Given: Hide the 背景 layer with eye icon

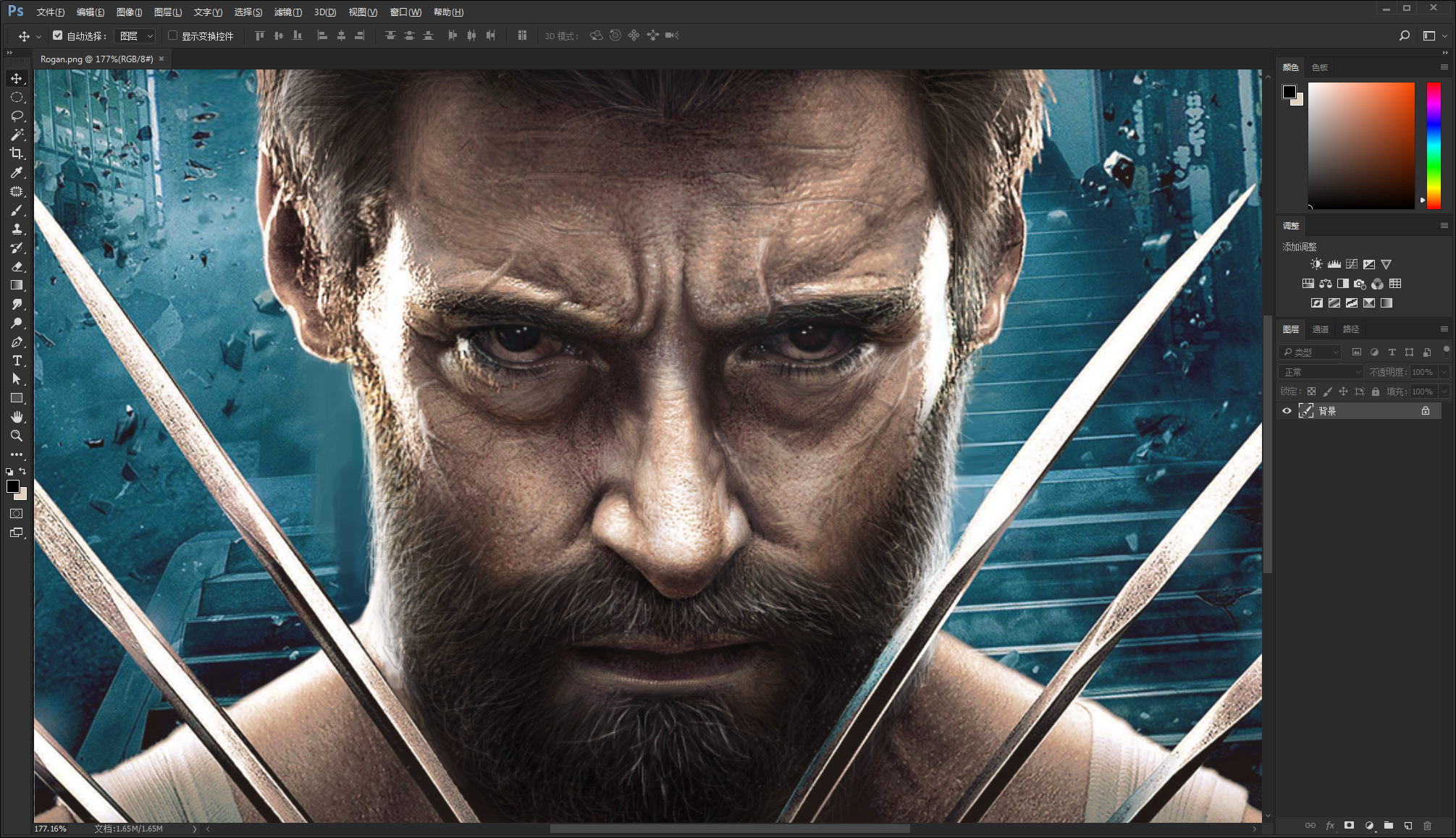Looking at the screenshot, I should tap(1287, 411).
